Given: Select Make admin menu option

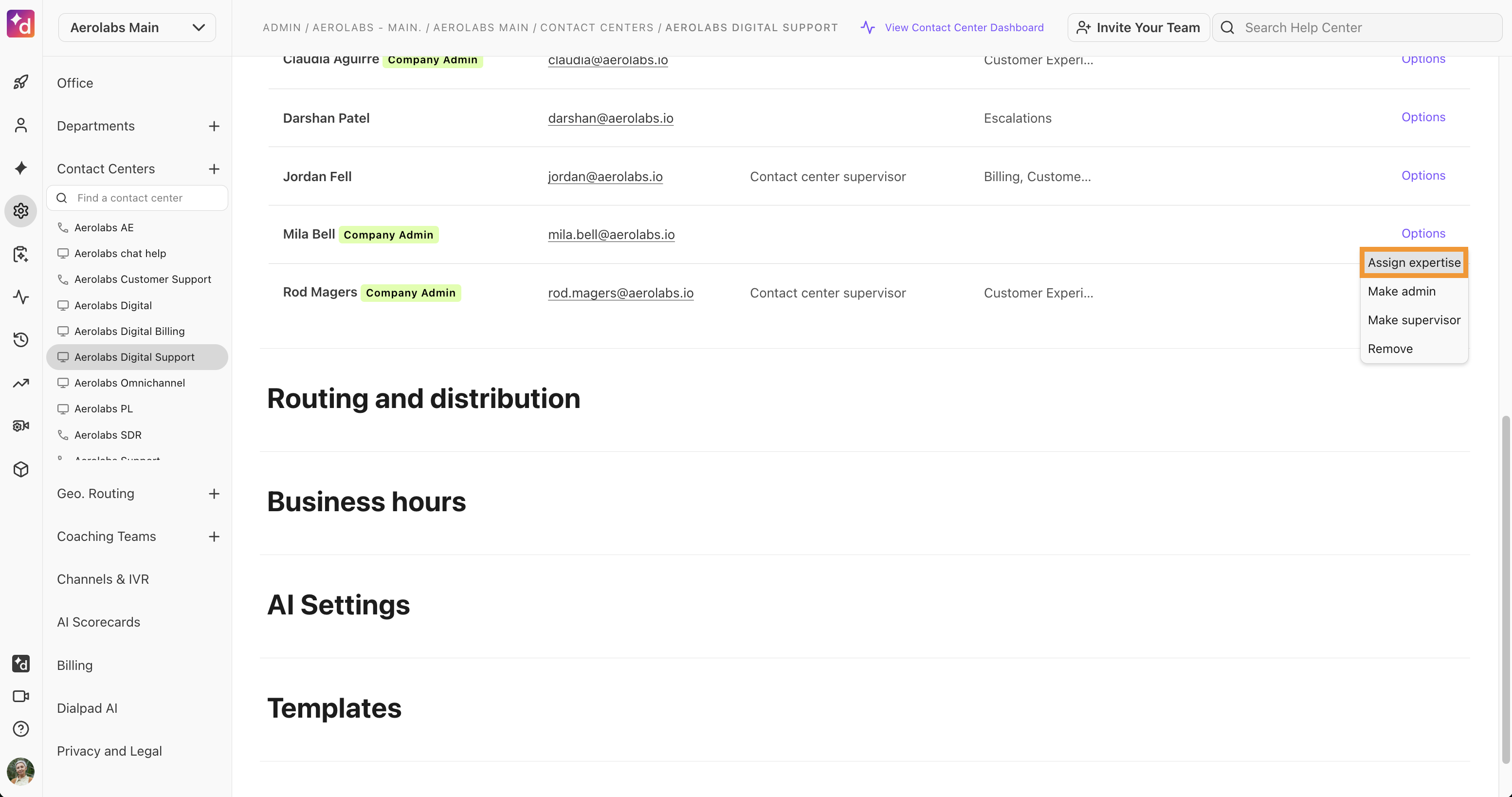Looking at the screenshot, I should tap(1401, 291).
